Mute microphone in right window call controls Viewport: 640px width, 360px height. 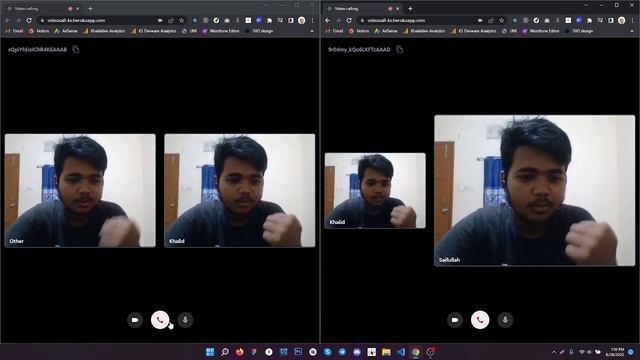[505, 320]
